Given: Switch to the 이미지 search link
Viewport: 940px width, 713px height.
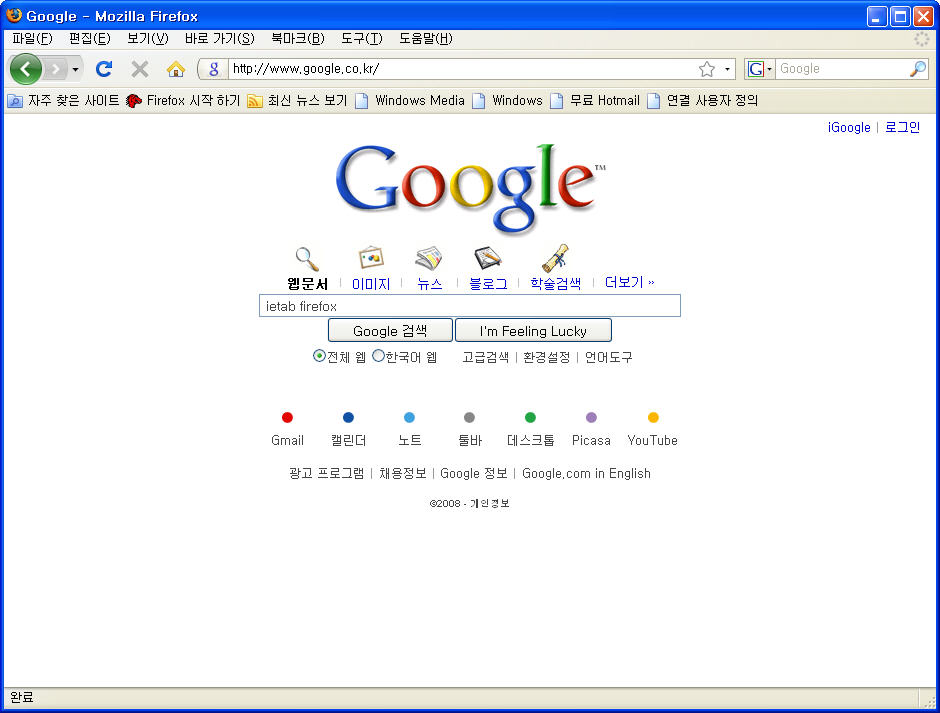Looking at the screenshot, I should [x=371, y=284].
